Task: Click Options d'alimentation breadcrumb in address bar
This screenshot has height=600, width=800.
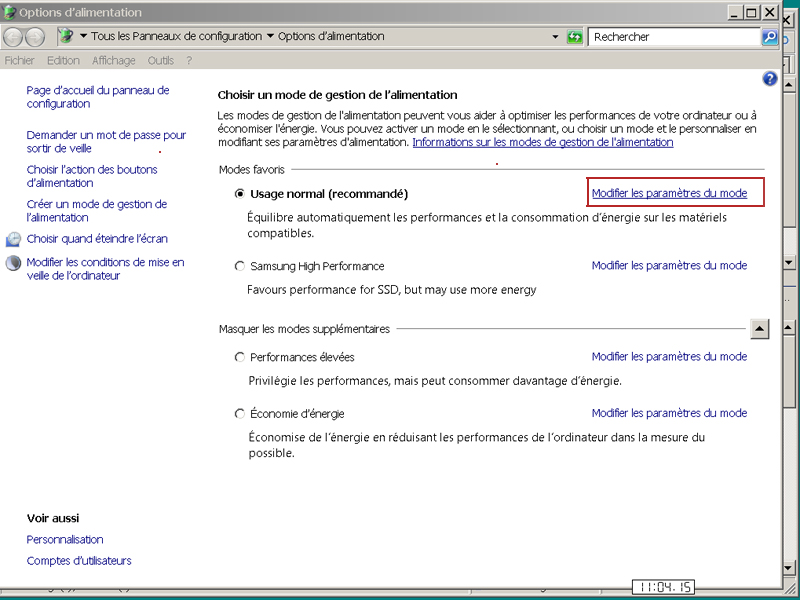Action: [331, 36]
